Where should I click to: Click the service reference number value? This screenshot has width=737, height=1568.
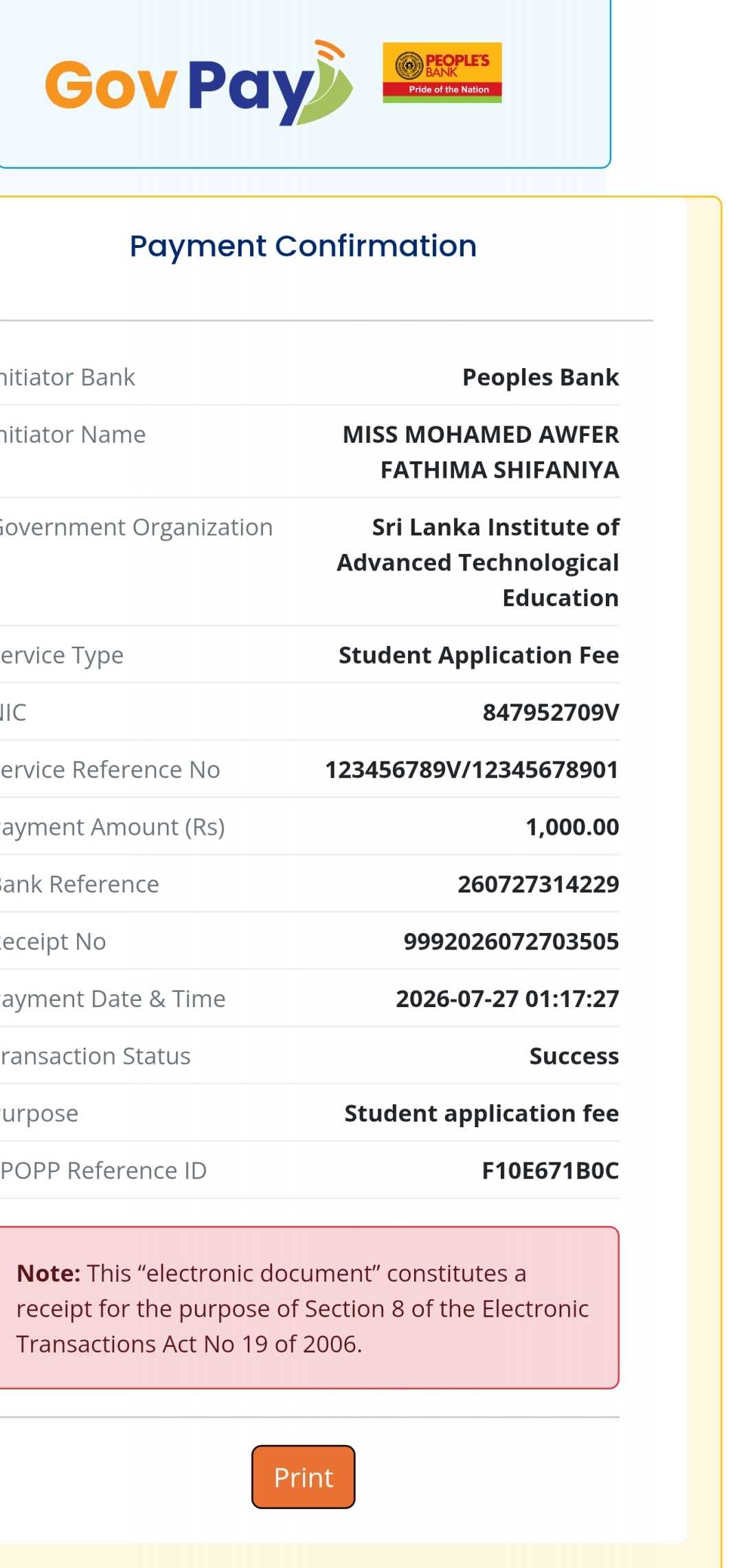coord(472,770)
